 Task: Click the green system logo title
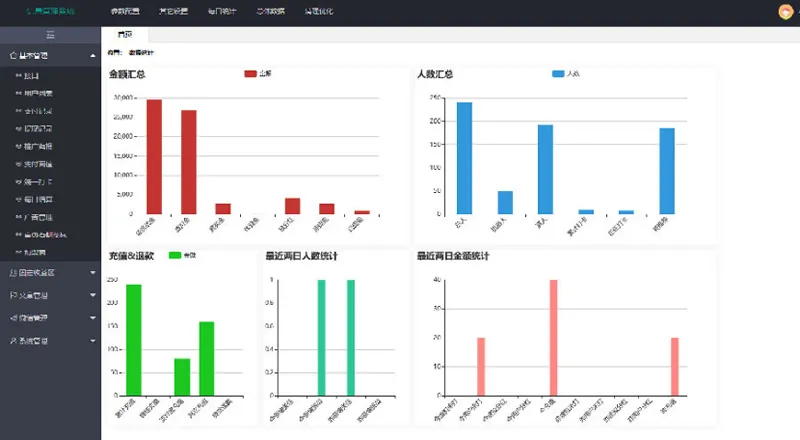pyautogui.click(x=51, y=11)
